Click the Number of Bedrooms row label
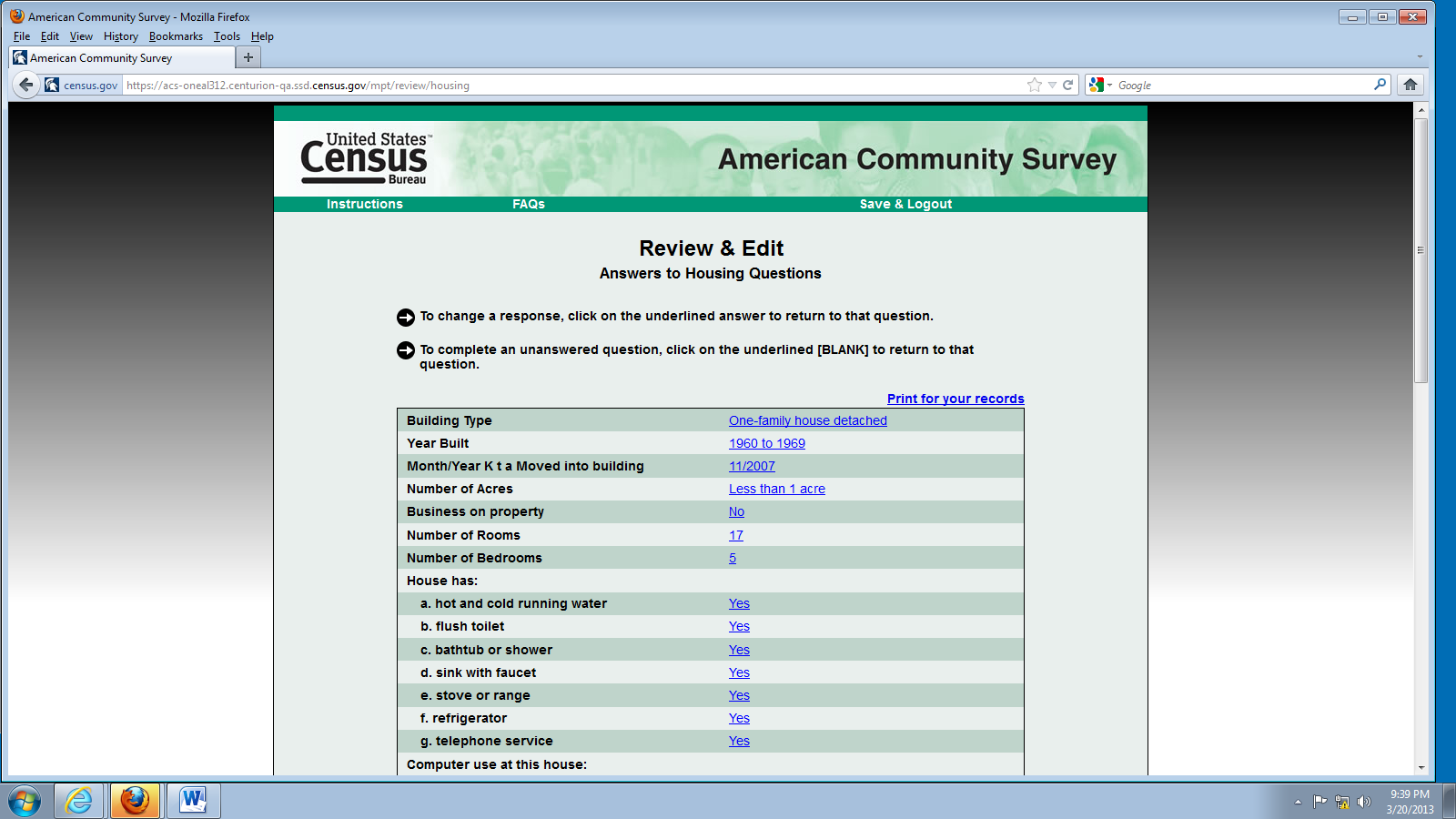1456x819 pixels. point(474,558)
